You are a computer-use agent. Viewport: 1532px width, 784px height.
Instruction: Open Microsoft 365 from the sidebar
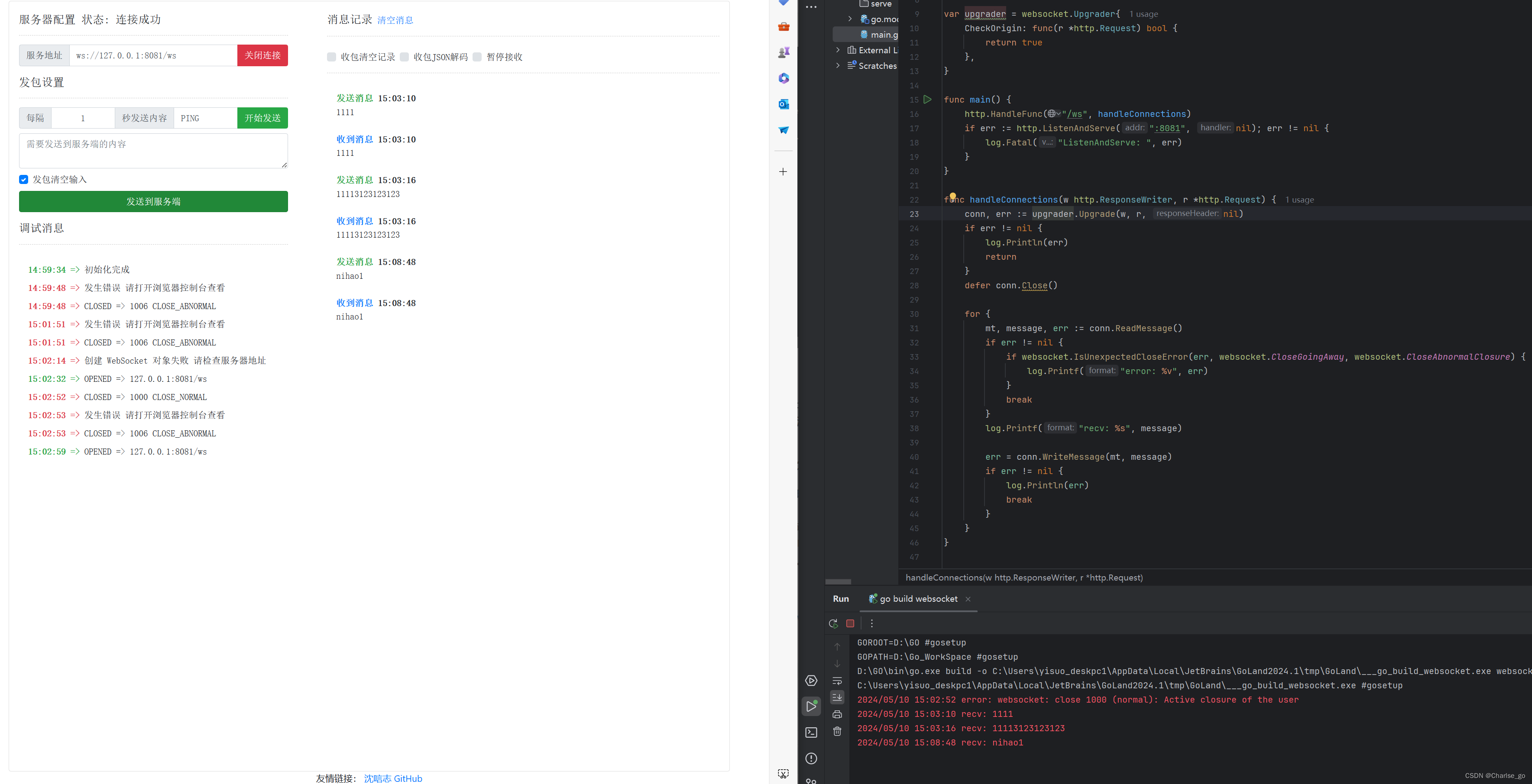click(x=784, y=78)
